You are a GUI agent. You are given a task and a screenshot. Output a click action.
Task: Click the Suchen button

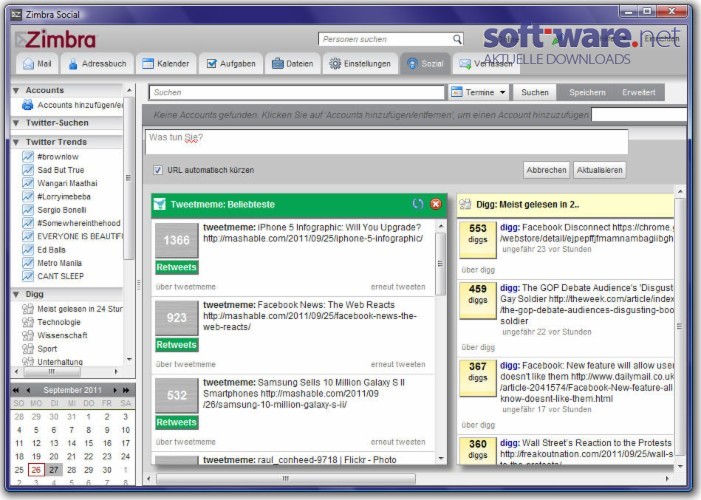coord(535,92)
